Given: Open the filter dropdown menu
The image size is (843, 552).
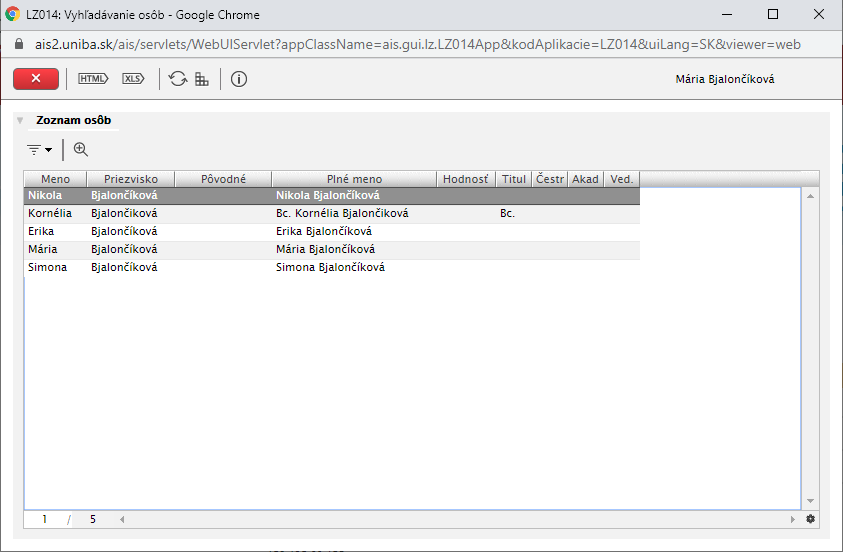Looking at the screenshot, I should (39, 149).
